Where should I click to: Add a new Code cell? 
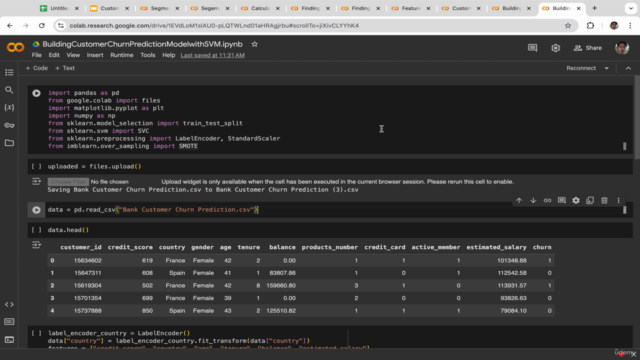pyautogui.click(x=37, y=68)
